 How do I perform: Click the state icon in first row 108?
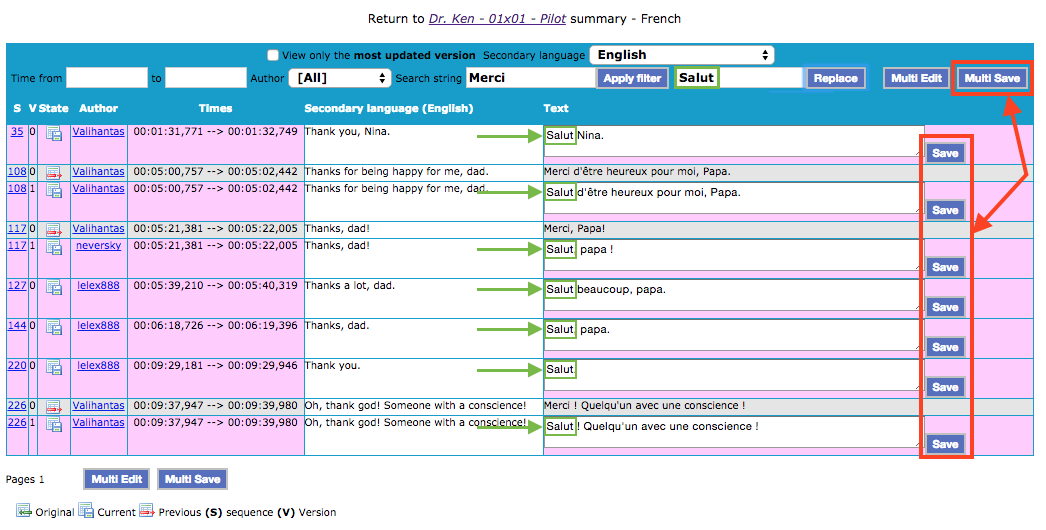54,172
